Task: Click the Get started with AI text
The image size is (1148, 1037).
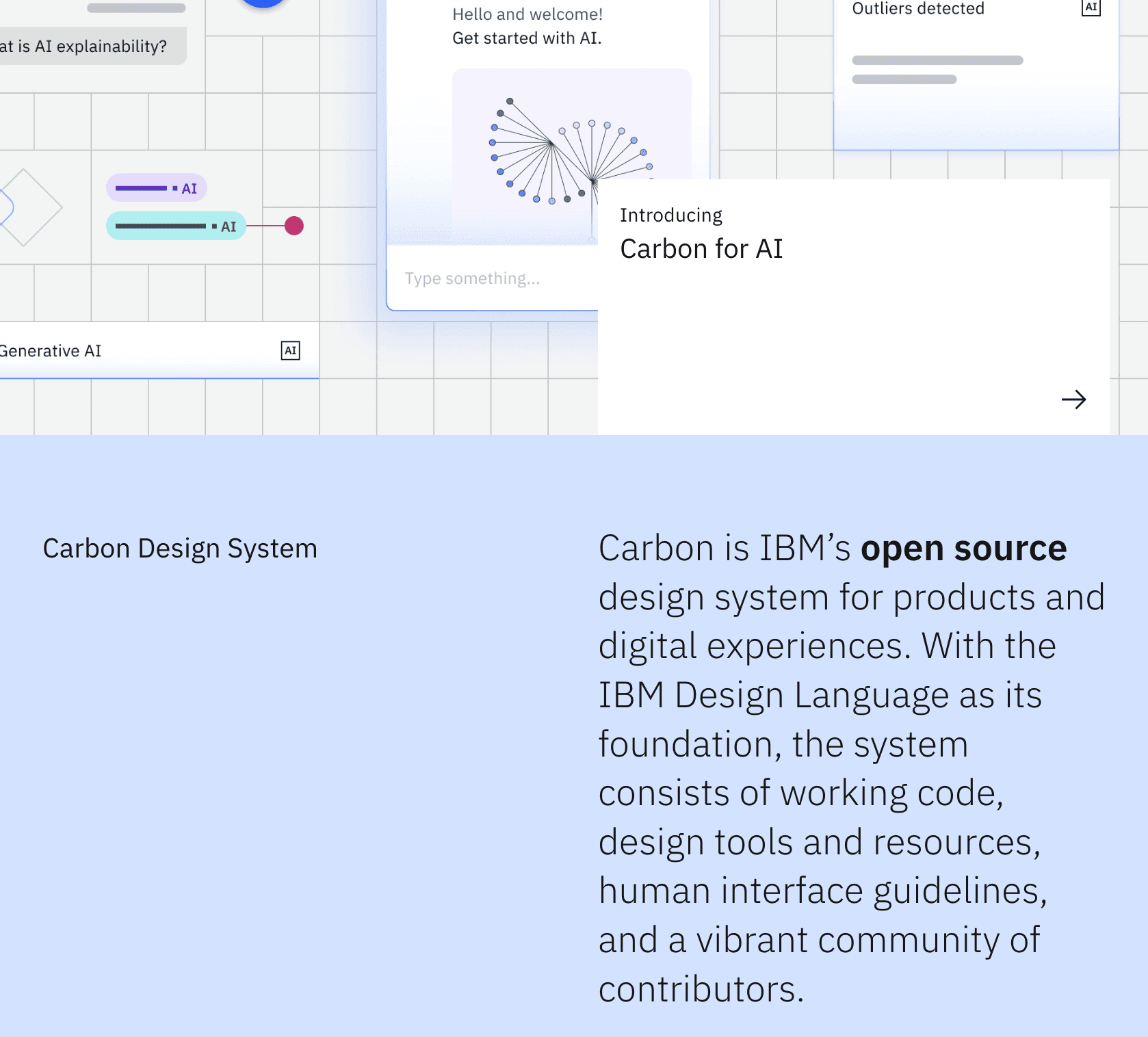Action: [x=527, y=38]
